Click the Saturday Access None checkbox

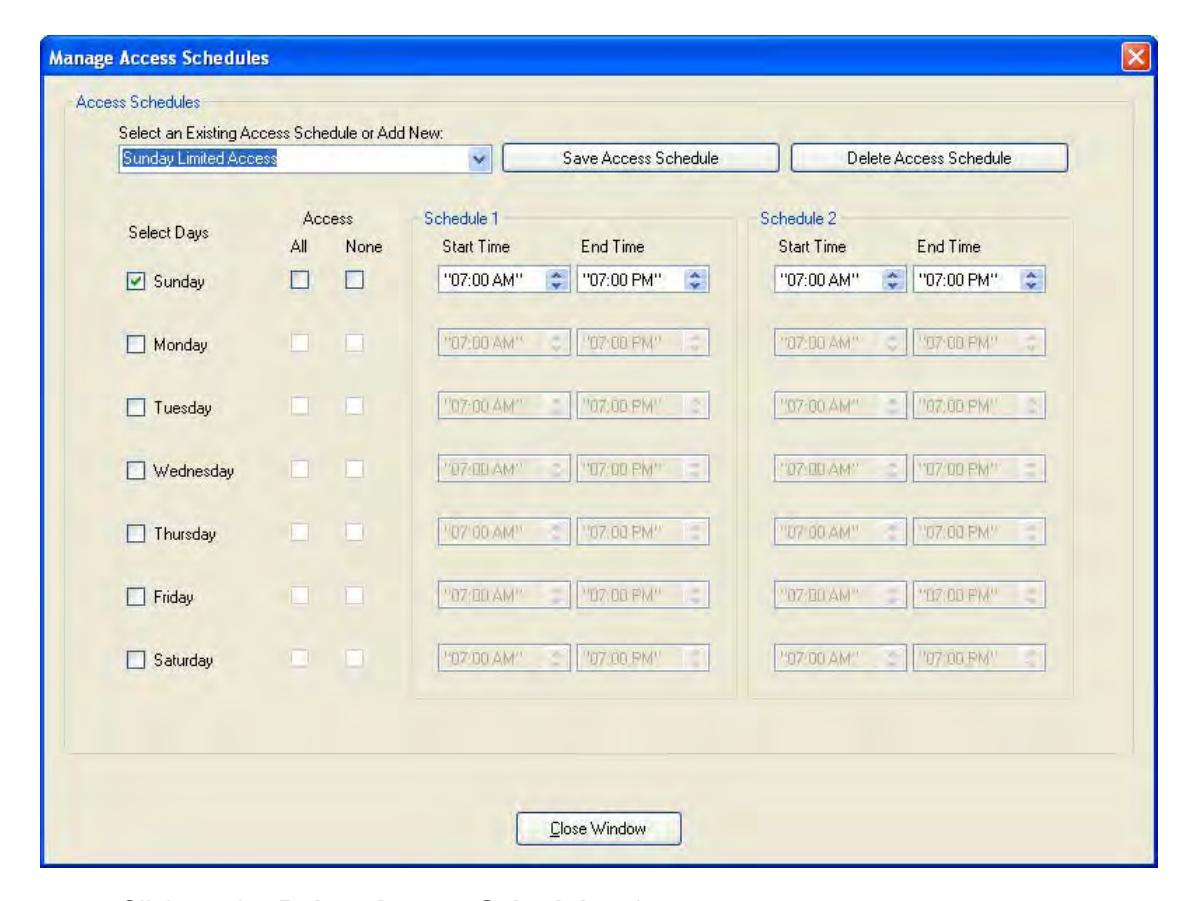click(x=354, y=658)
